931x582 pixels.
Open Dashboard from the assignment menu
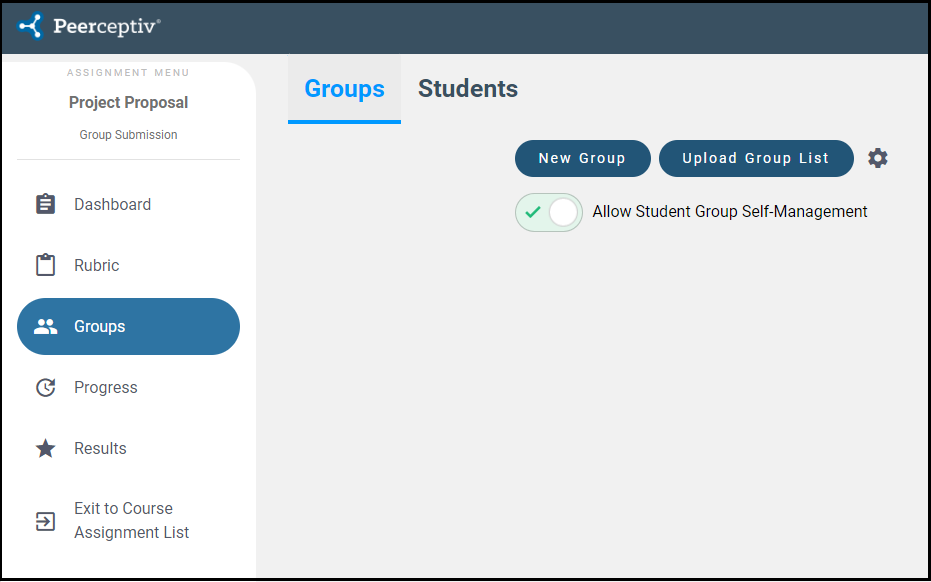pos(112,204)
